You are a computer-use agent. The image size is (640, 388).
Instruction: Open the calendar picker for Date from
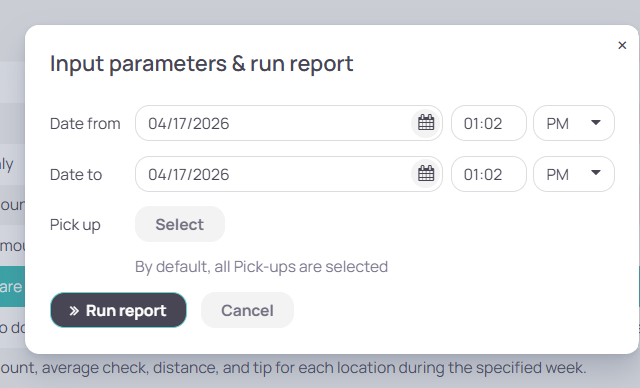tap(426, 123)
